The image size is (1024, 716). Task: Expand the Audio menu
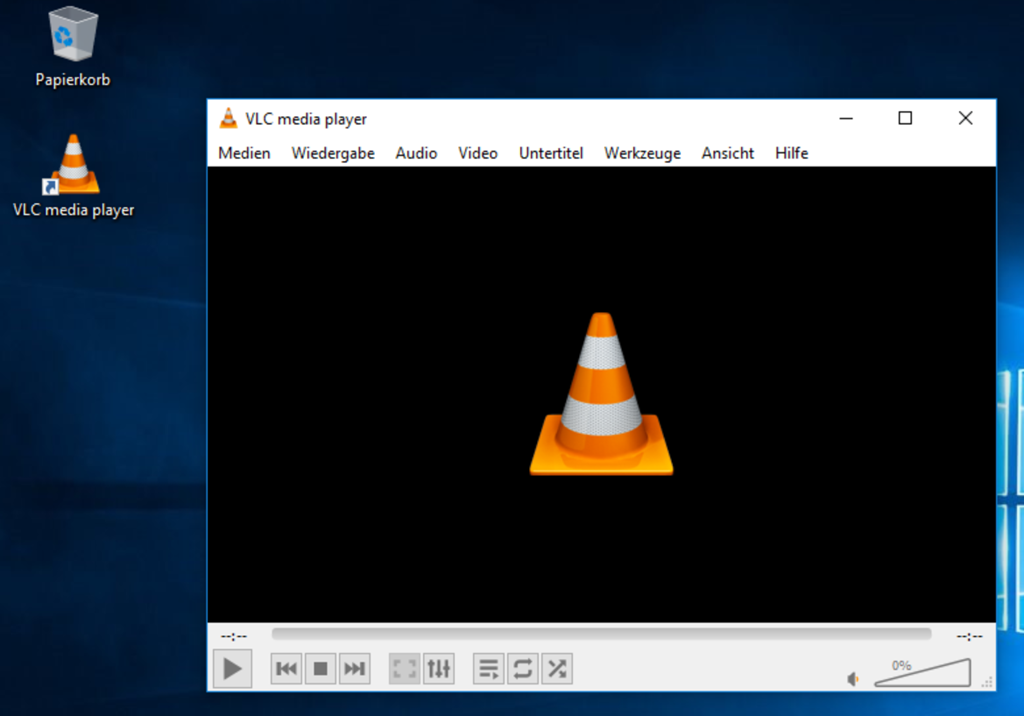pyautogui.click(x=416, y=153)
